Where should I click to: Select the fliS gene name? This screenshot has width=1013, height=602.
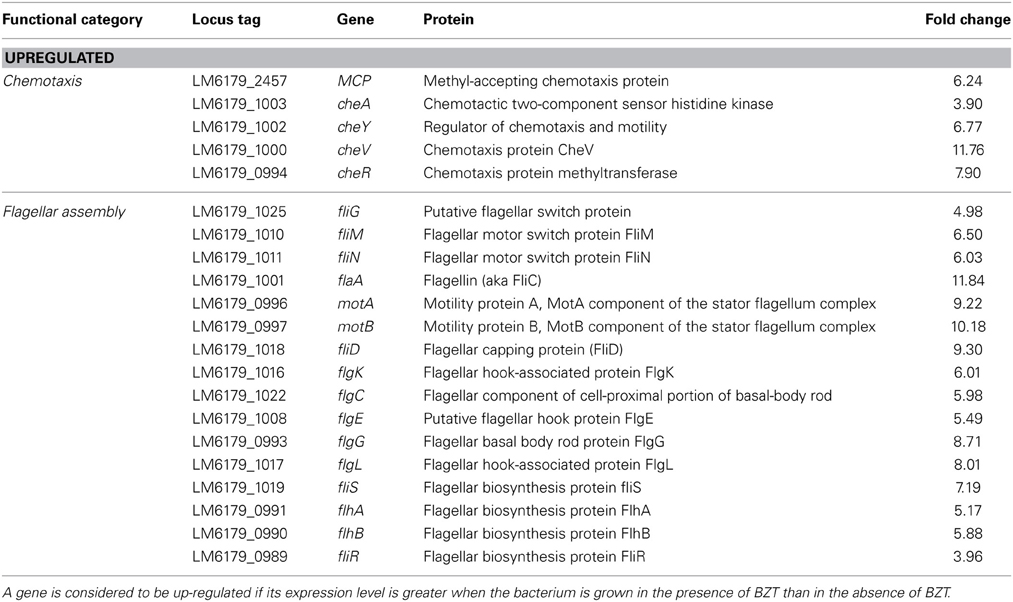[x=348, y=488]
